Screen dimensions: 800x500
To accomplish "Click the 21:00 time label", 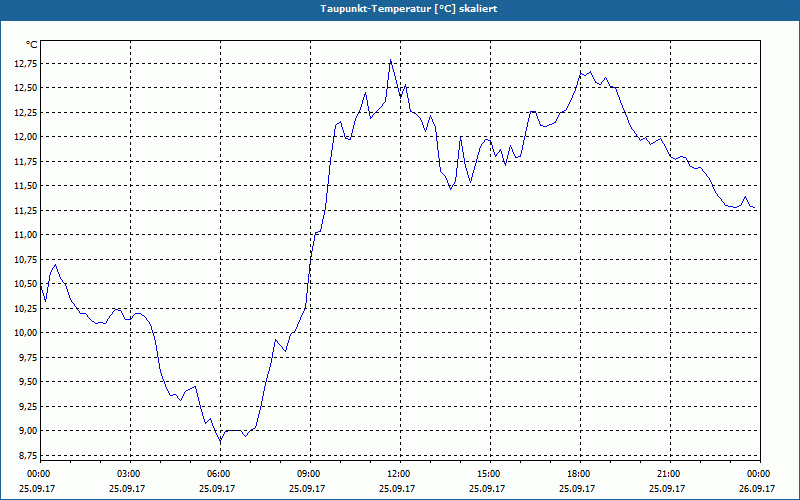I will pos(670,474).
